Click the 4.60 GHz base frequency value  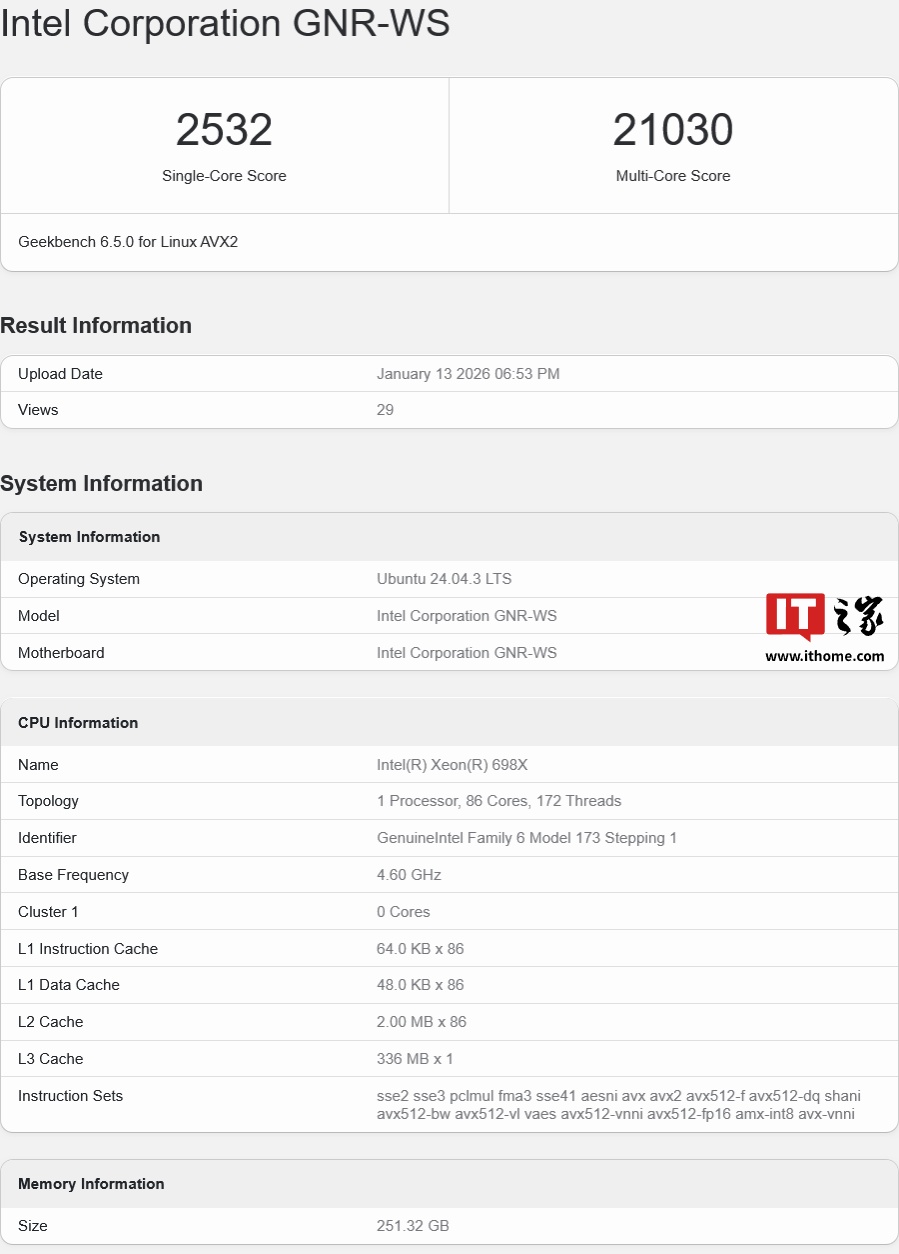pyautogui.click(x=408, y=875)
